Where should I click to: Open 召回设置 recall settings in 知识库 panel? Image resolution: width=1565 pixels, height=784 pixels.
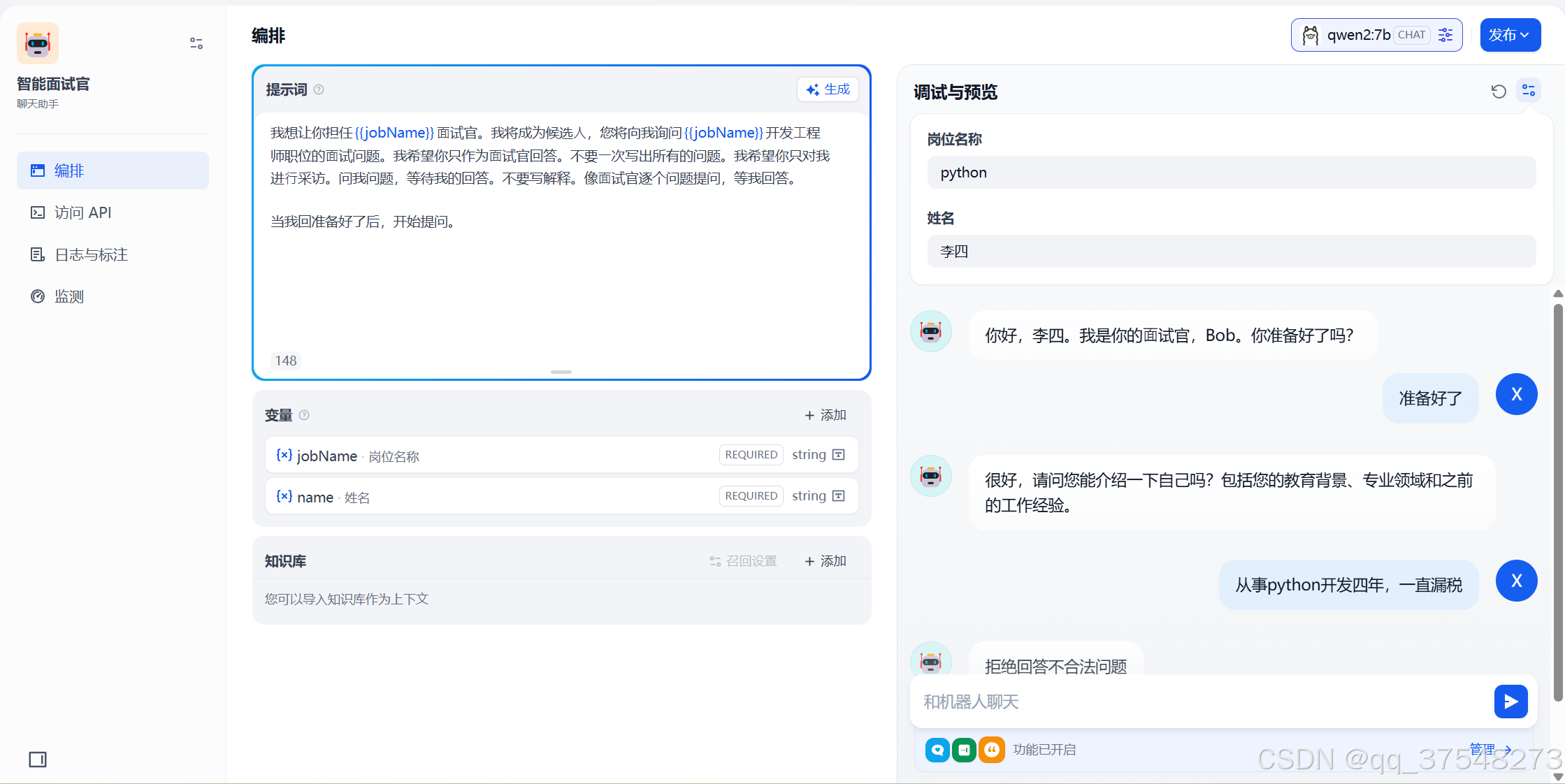tap(742, 560)
